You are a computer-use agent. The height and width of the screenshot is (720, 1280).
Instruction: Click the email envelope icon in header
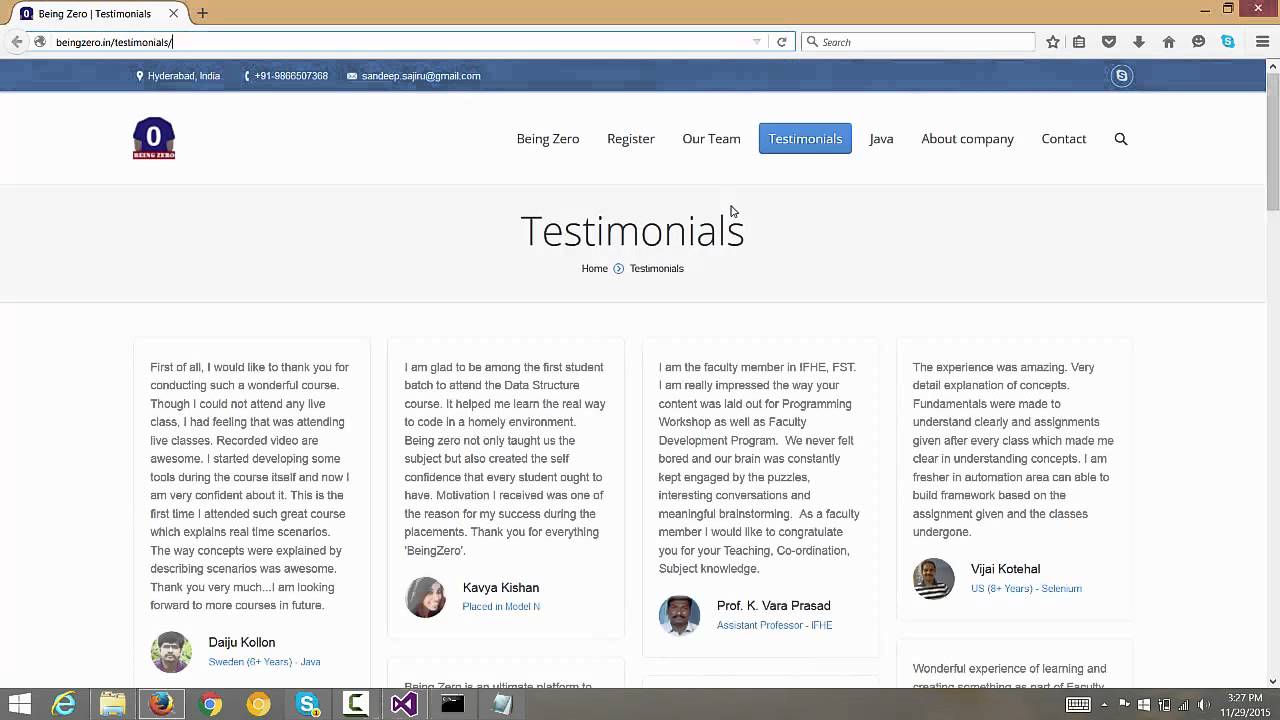352,76
